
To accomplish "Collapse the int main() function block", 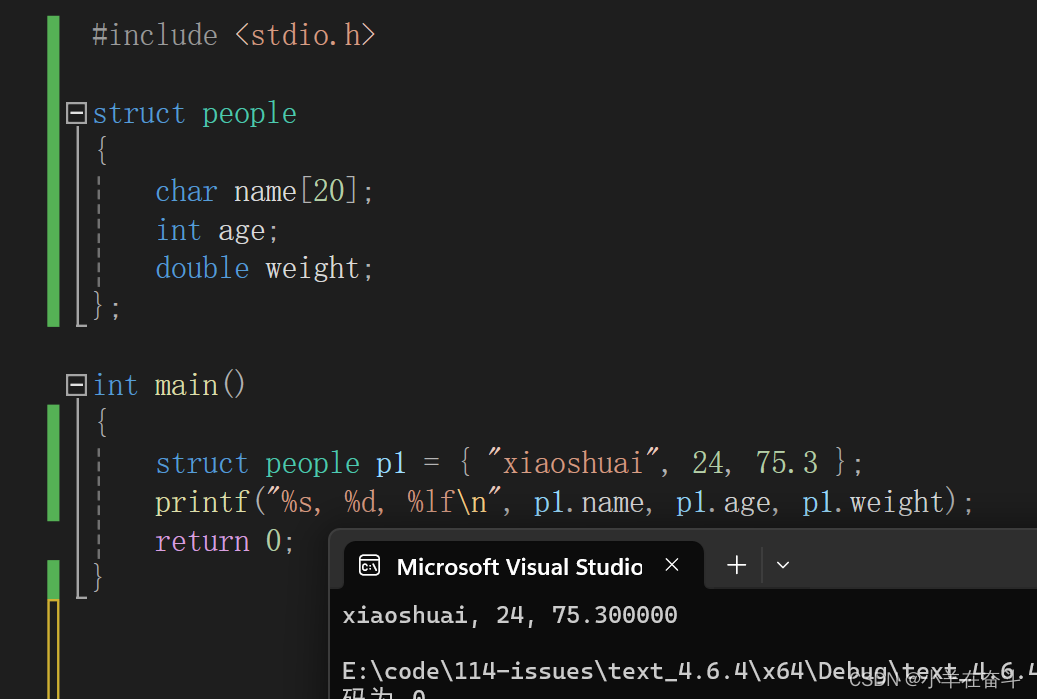I will (77, 385).
